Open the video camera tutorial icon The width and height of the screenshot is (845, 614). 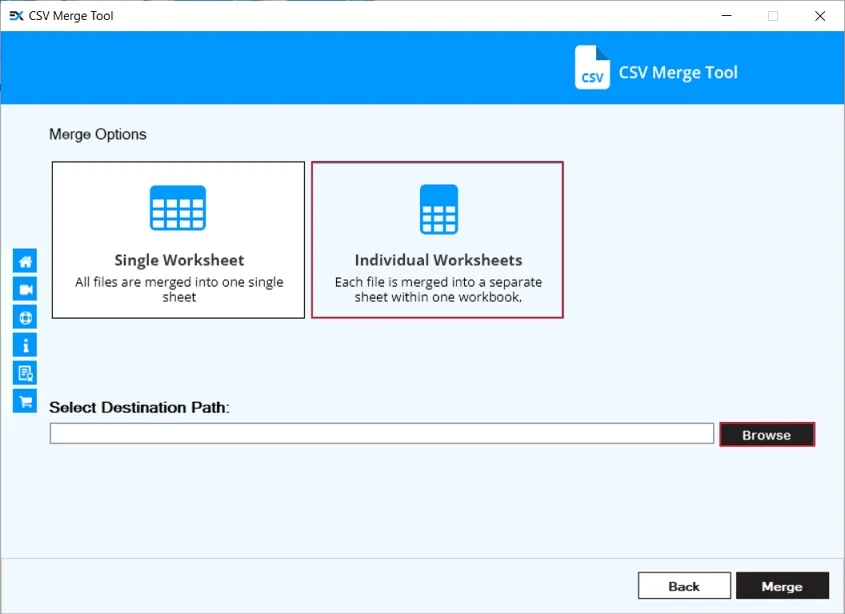25,289
